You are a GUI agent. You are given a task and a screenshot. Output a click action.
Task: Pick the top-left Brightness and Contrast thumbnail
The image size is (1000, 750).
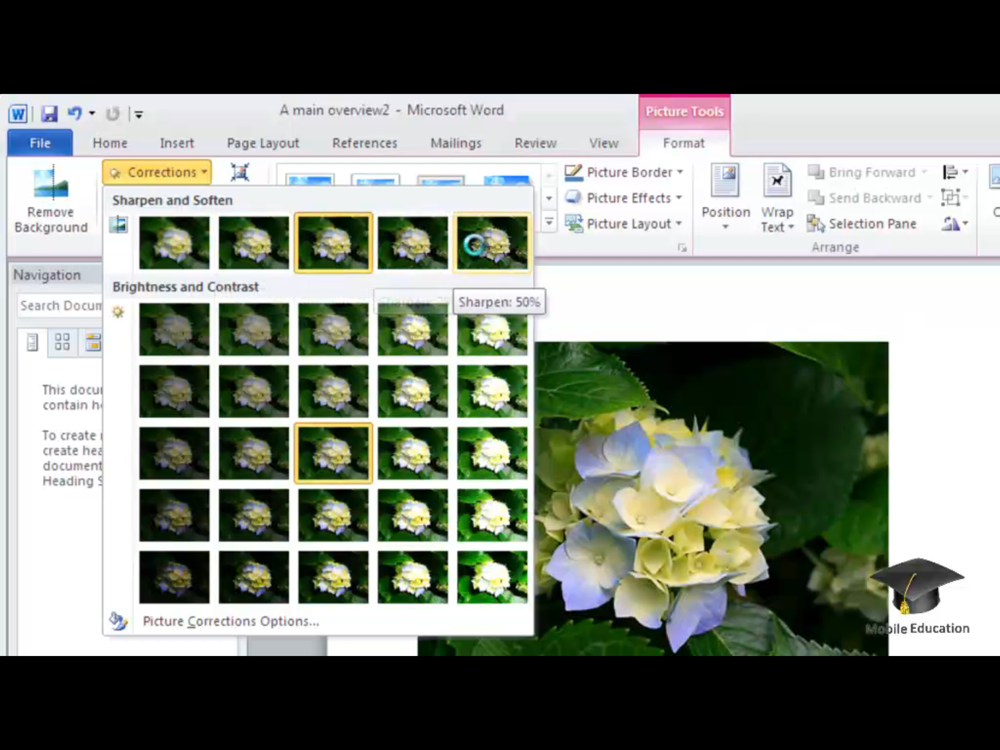coord(174,329)
